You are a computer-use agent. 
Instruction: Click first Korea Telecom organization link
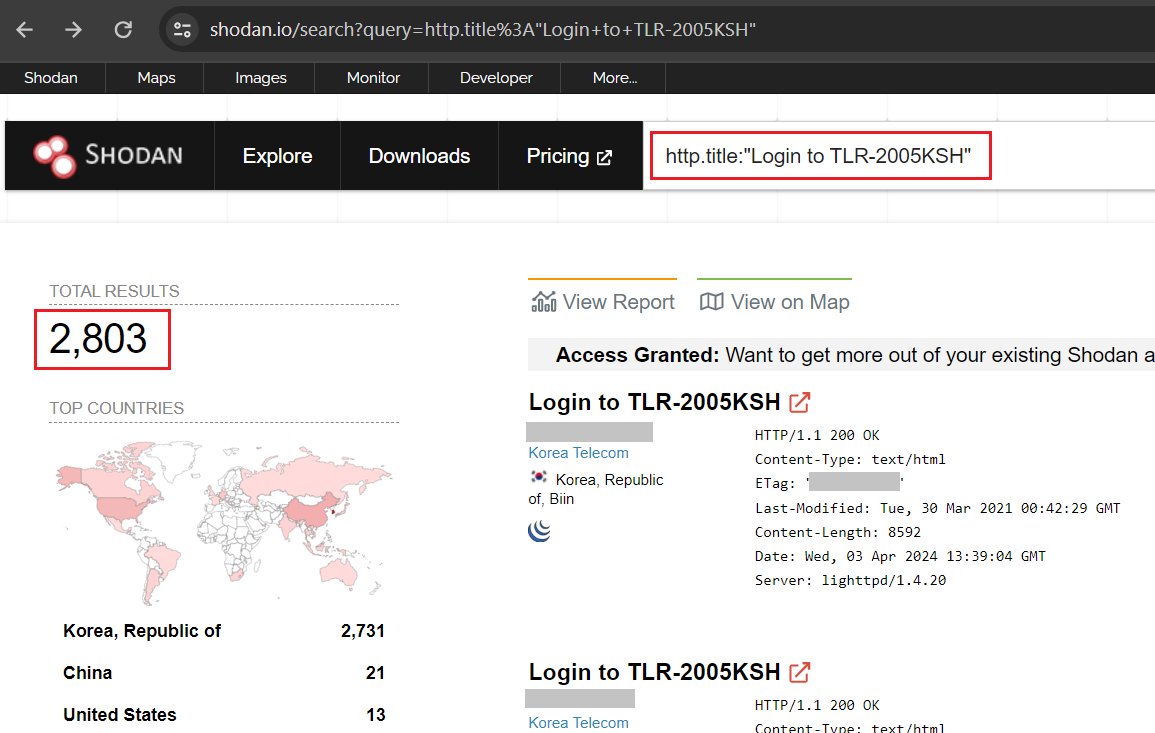click(x=578, y=453)
